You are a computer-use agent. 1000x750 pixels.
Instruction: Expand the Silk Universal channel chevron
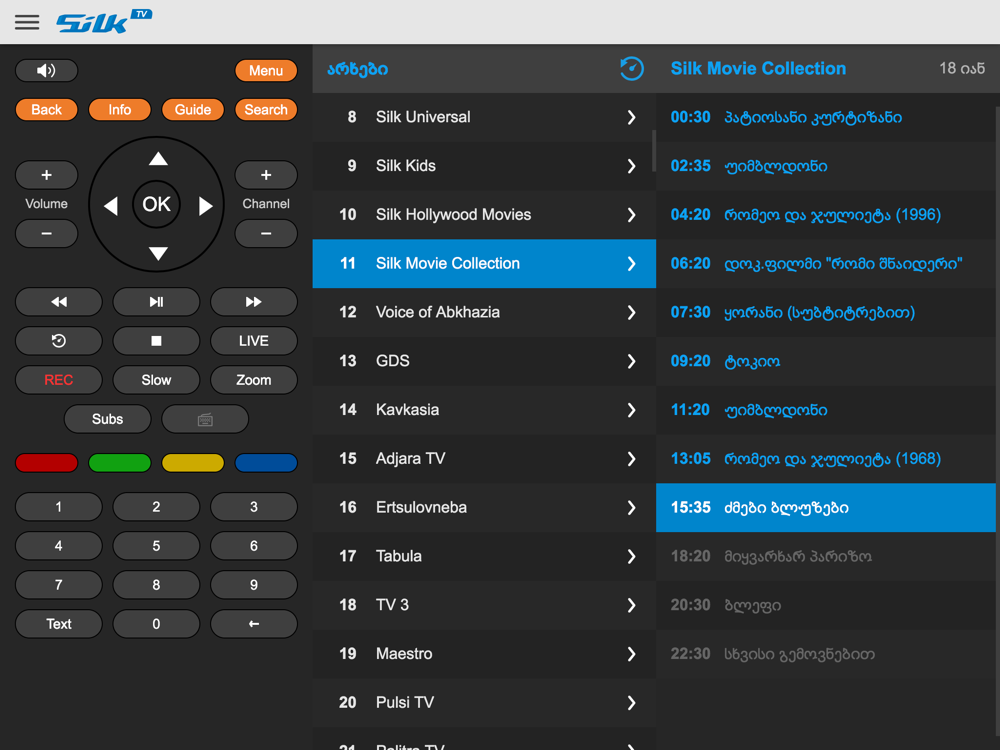631,117
